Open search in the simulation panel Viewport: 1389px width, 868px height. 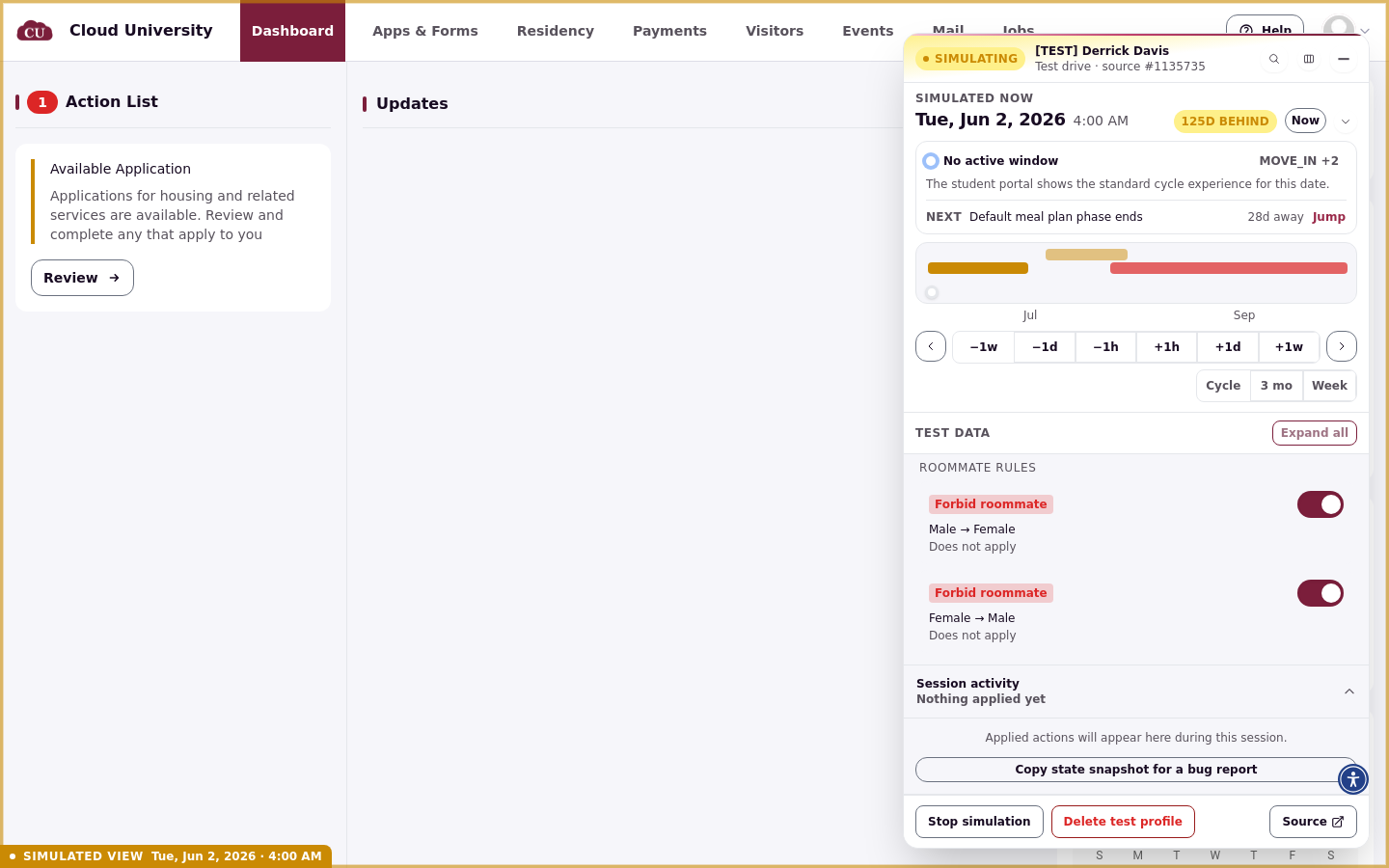click(1274, 59)
